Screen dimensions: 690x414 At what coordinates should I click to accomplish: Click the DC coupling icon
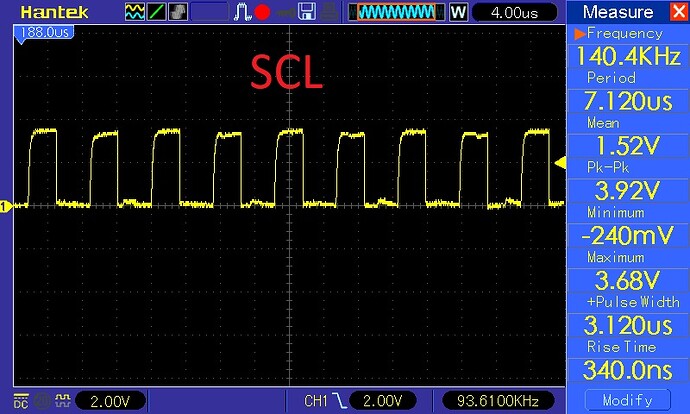coord(21,400)
